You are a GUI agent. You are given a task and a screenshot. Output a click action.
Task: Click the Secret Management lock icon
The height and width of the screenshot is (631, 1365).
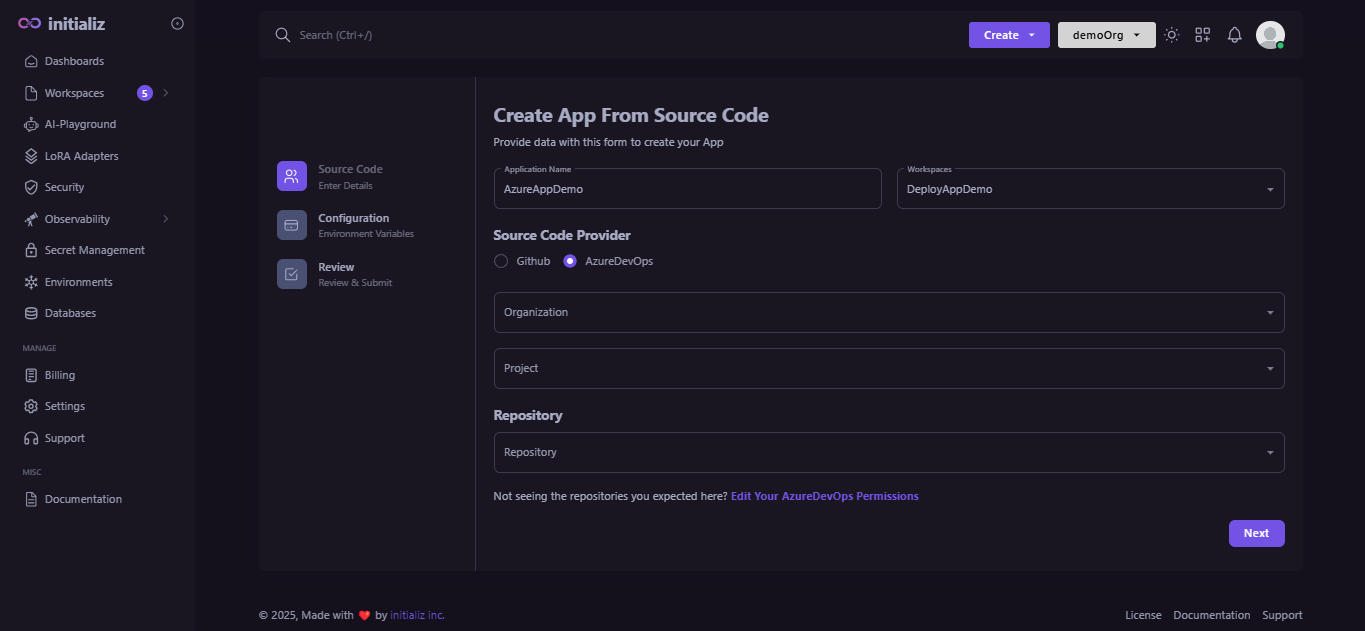[31, 250]
